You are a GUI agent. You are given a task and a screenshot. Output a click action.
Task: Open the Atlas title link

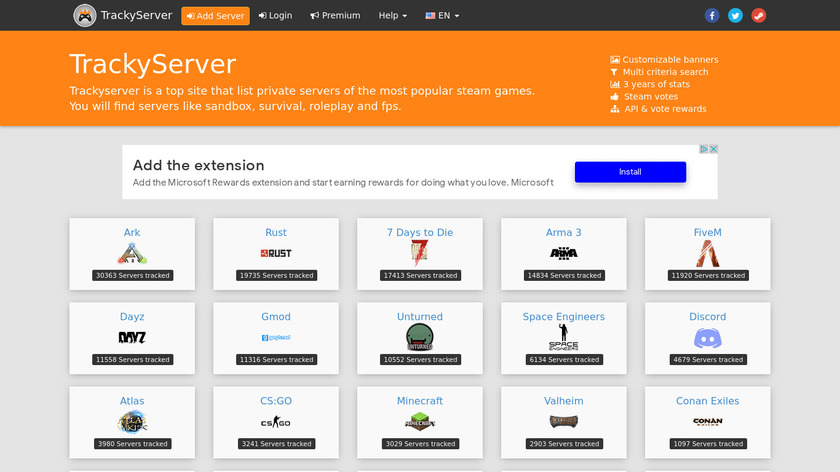tap(132, 401)
